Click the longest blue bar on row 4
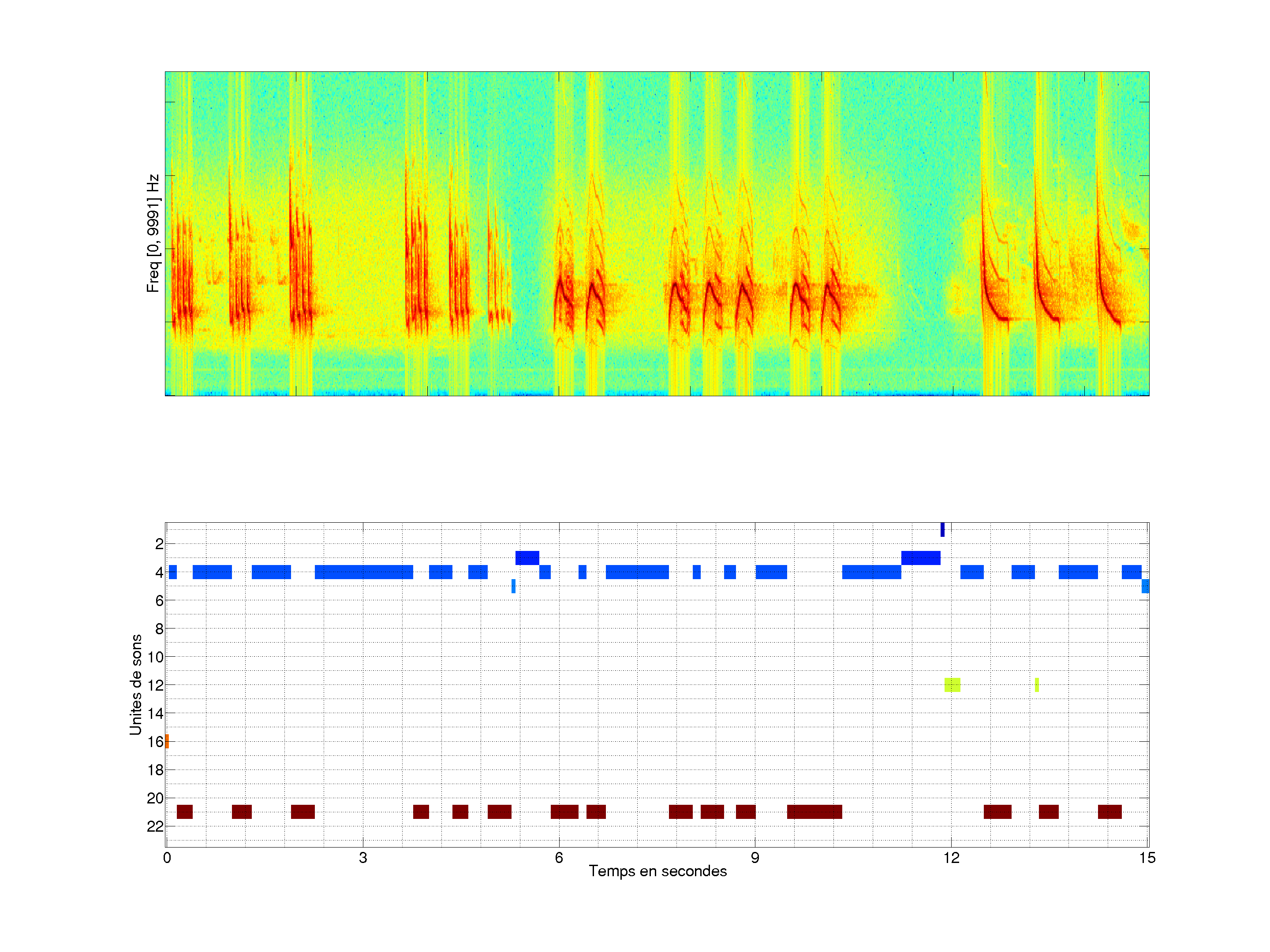Image resolution: width=1270 pixels, height=952 pixels. (x=363, y=572)
